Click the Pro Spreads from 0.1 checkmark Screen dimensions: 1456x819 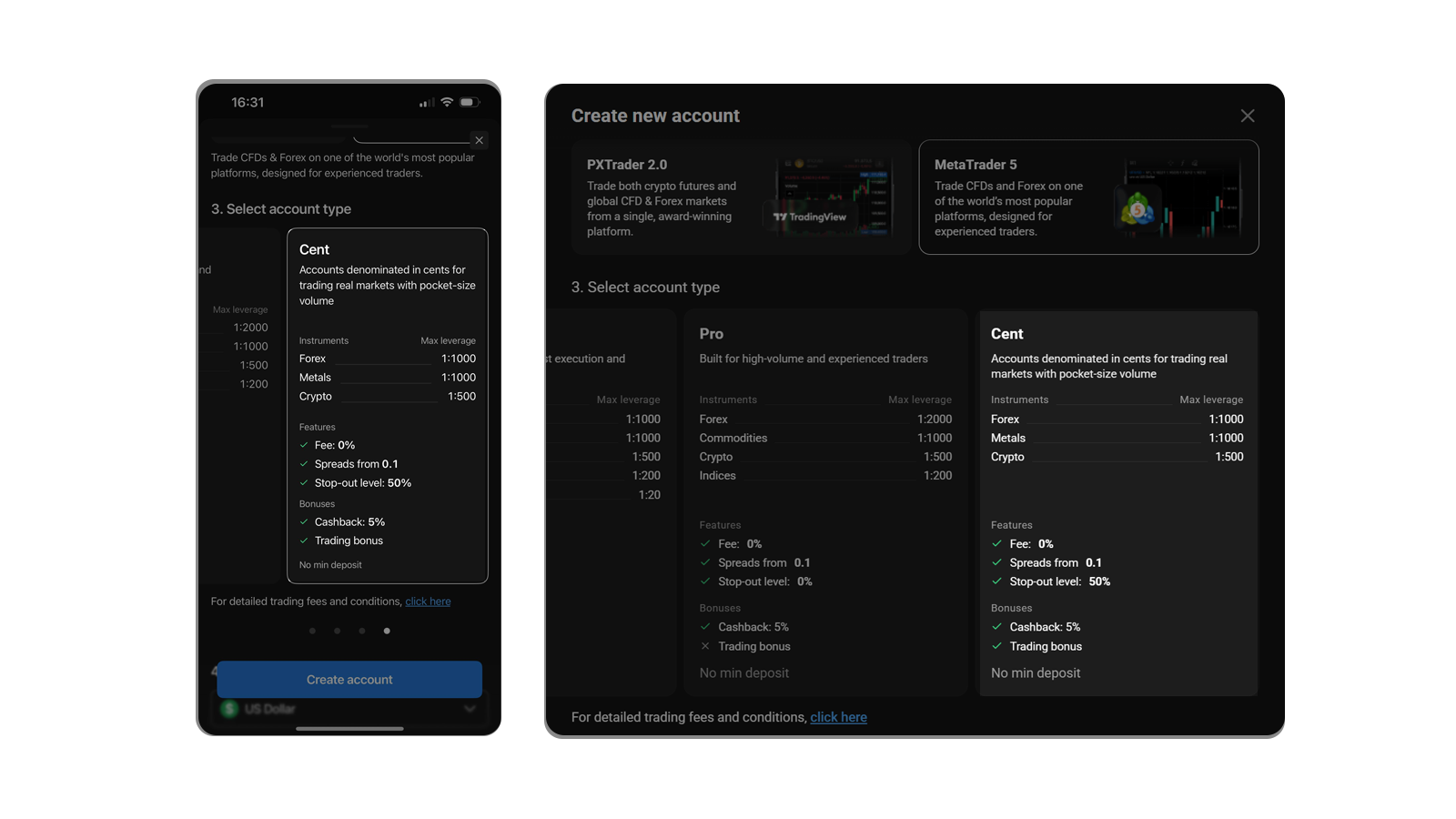[705, 562]
